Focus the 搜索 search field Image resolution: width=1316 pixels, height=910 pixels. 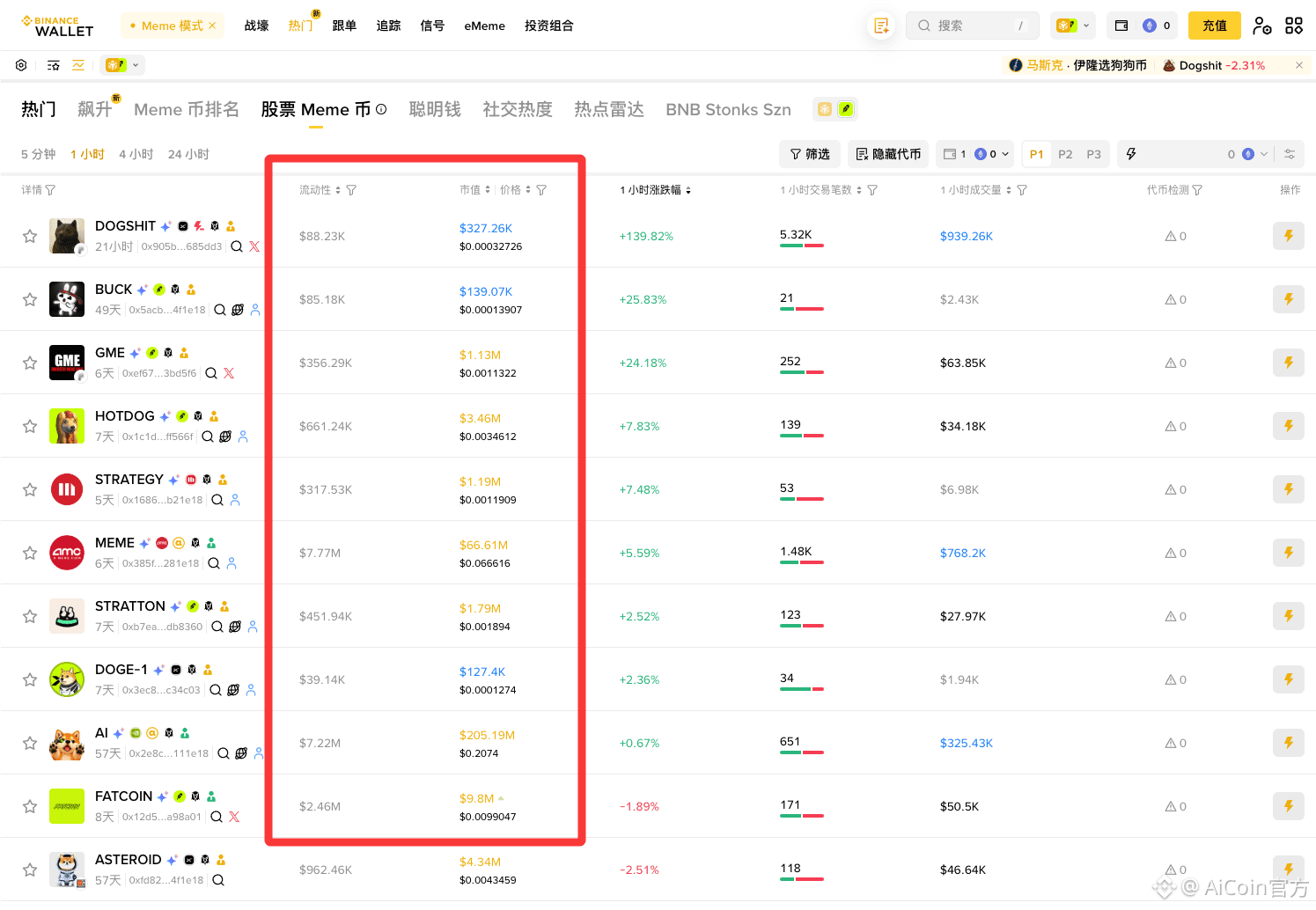point(973,26)
